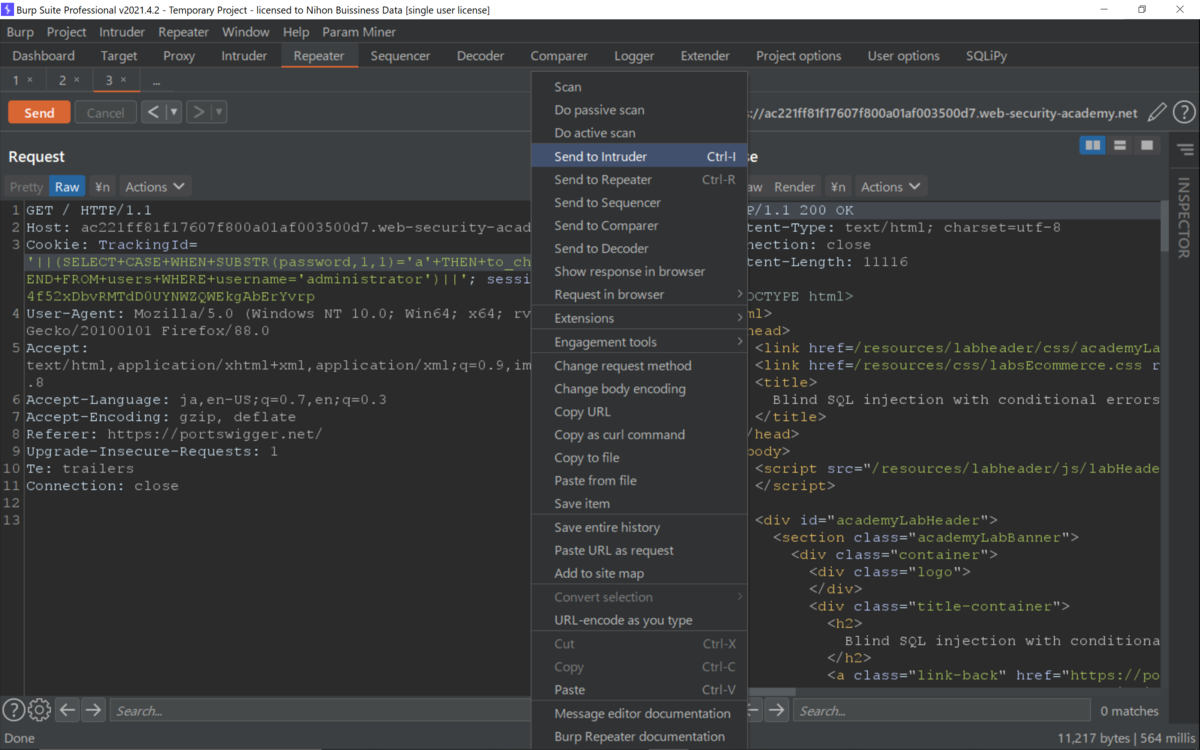Open the Intruder tool tab

click(x=244, y=56)
